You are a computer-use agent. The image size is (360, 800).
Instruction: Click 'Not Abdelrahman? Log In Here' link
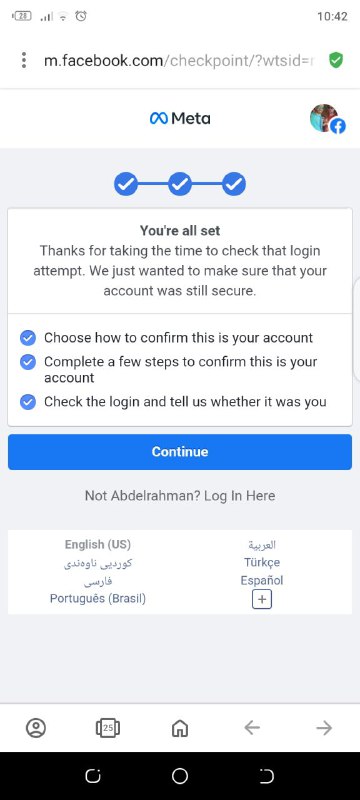[x=180, y=496]
